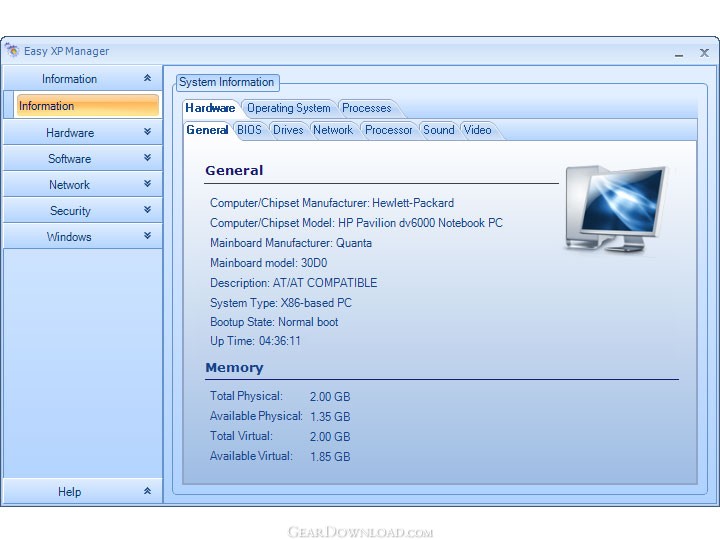This screenshot has height=540, width=720.
Task: Click the computer monitor illustration
Action: [x=615, y=209]
